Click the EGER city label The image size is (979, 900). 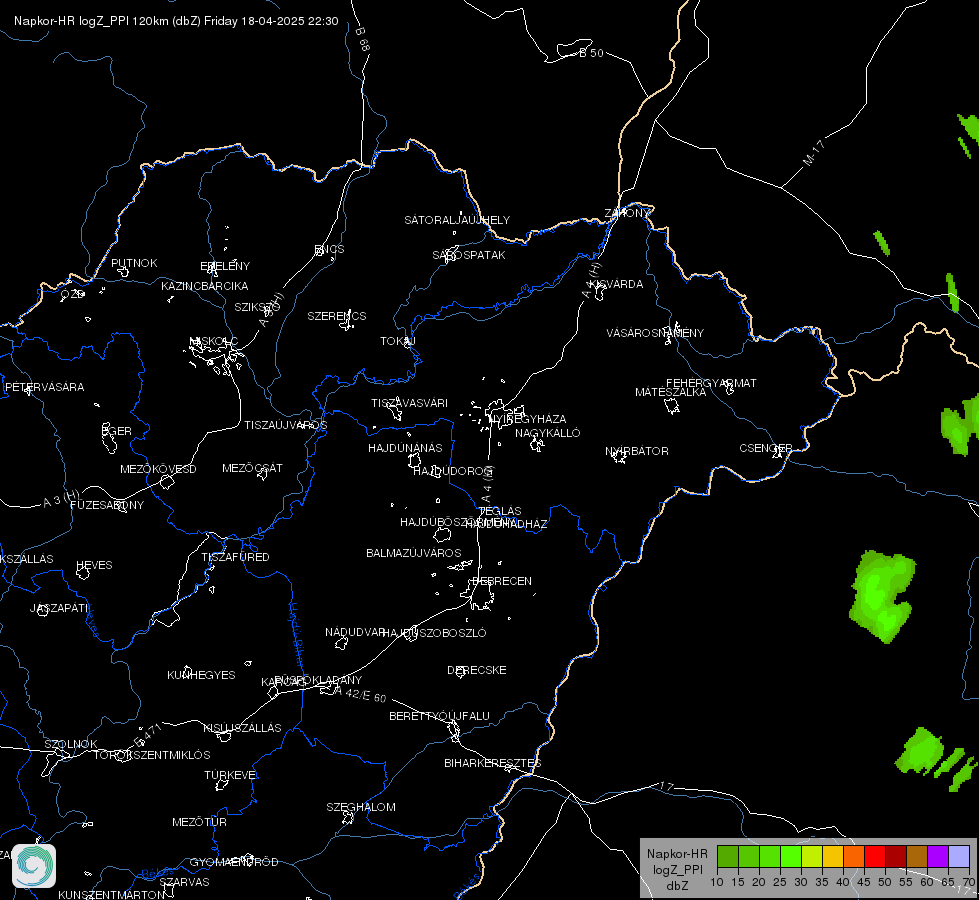117,431
